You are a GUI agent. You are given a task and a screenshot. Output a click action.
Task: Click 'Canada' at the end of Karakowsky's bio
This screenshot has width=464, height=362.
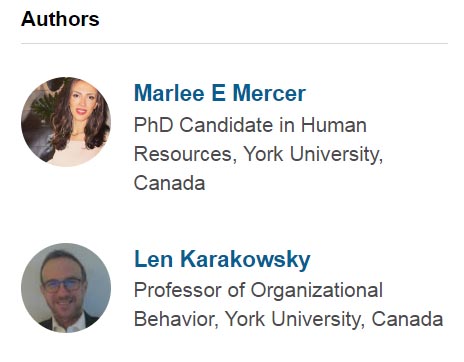(x=407, y=319)
